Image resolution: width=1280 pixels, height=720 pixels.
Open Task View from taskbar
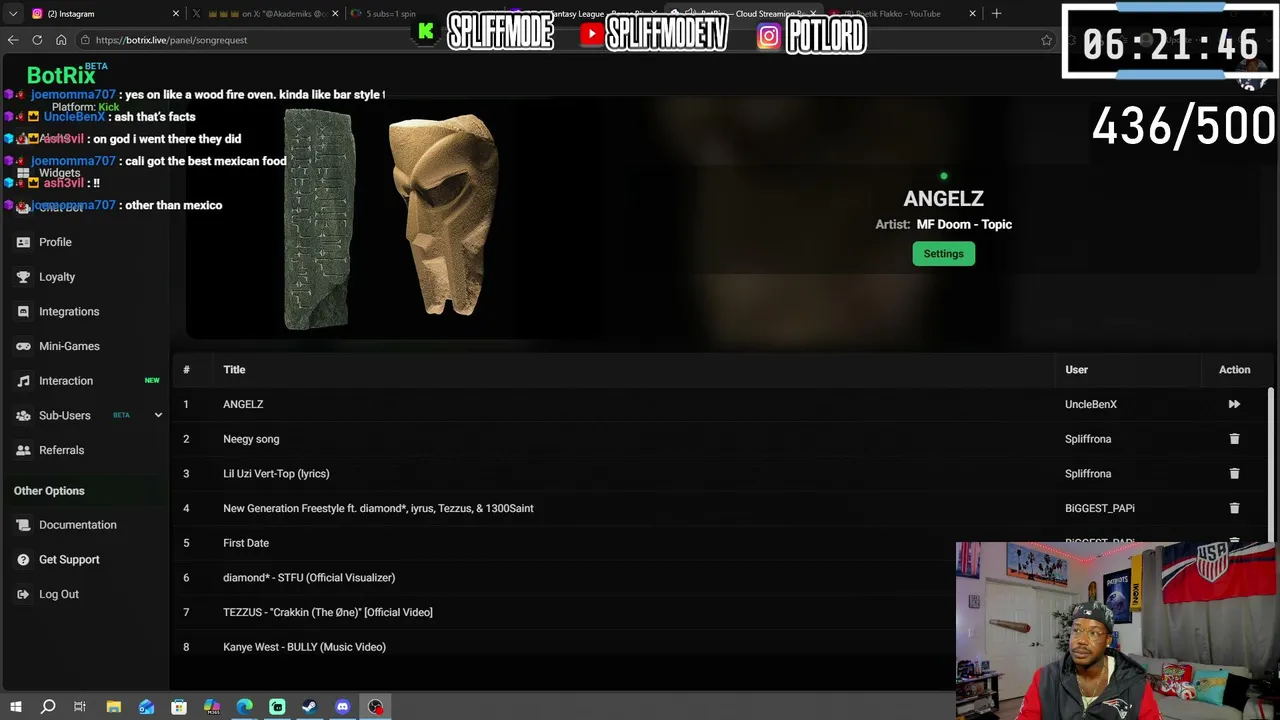pos(80,707)
